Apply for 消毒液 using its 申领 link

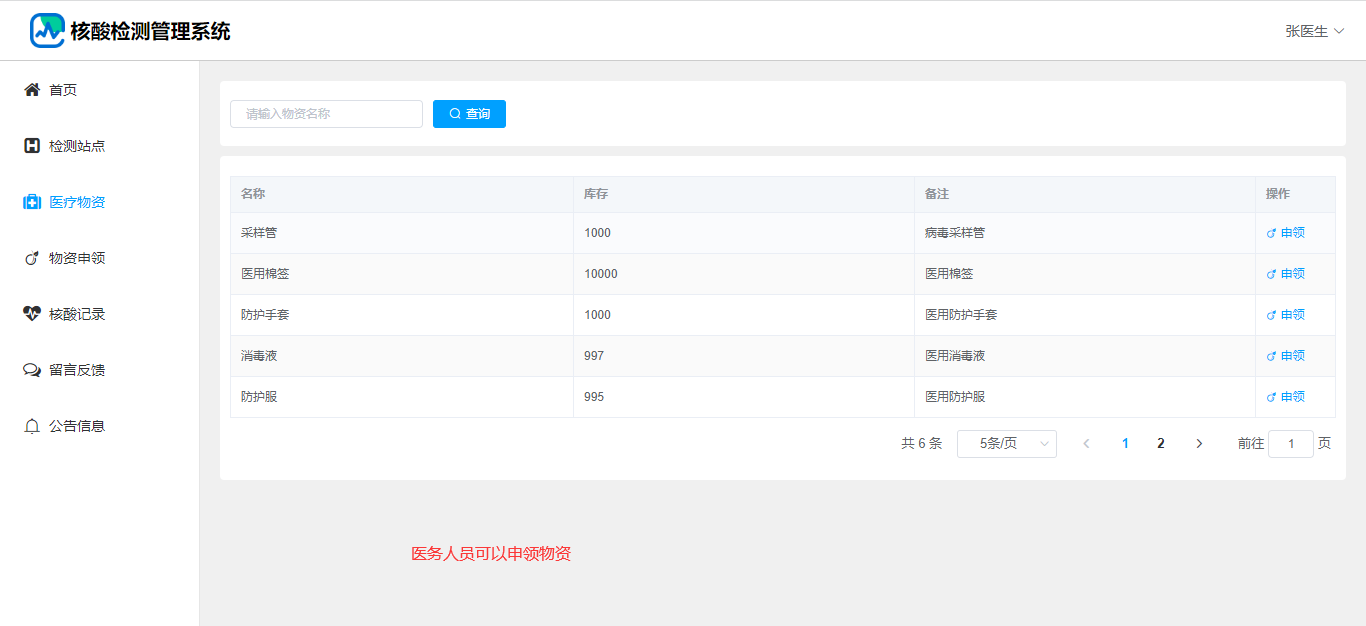1286,356
